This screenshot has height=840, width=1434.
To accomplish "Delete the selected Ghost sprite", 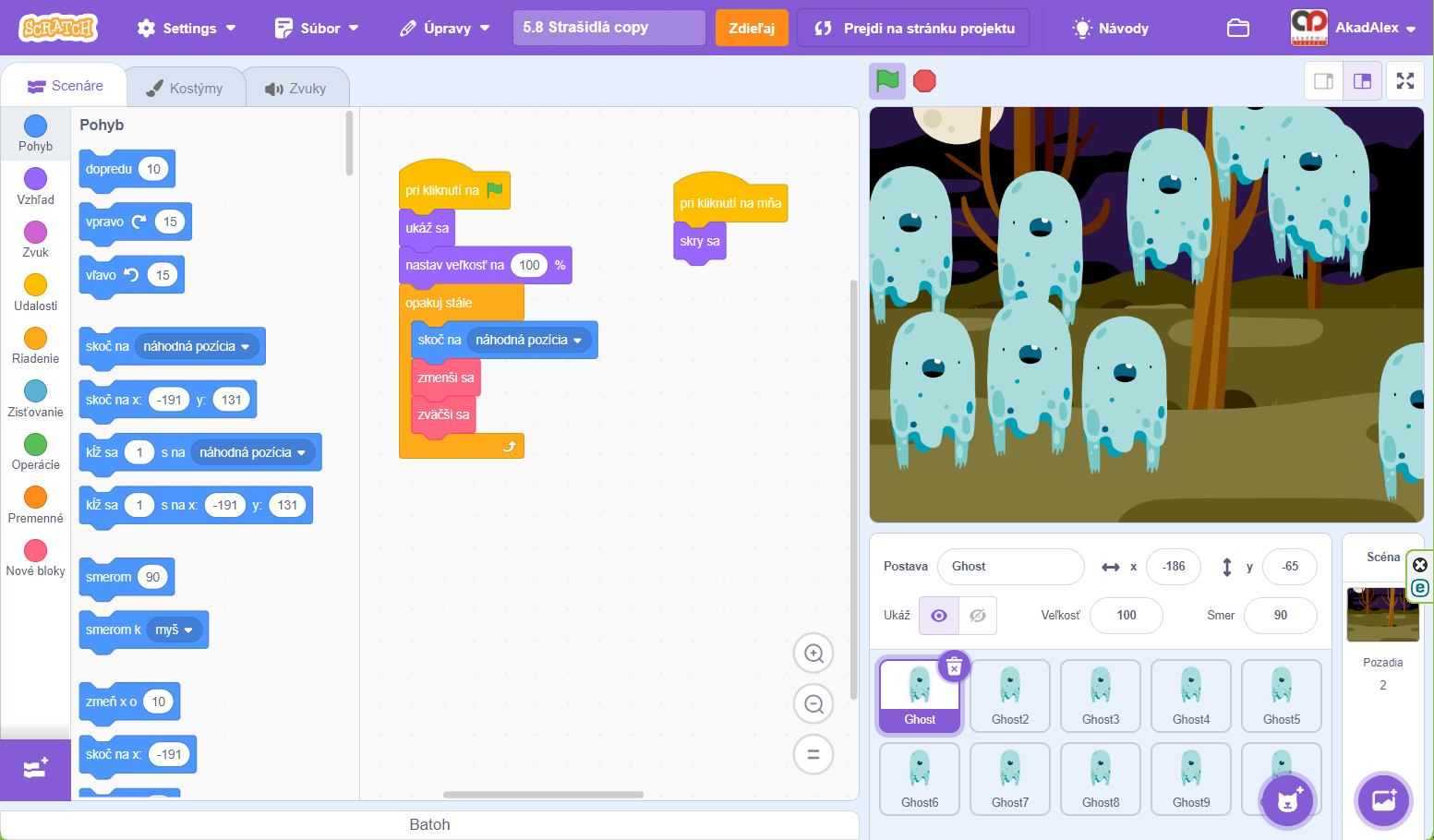I will pyautogui.click(x=955, y=666).
